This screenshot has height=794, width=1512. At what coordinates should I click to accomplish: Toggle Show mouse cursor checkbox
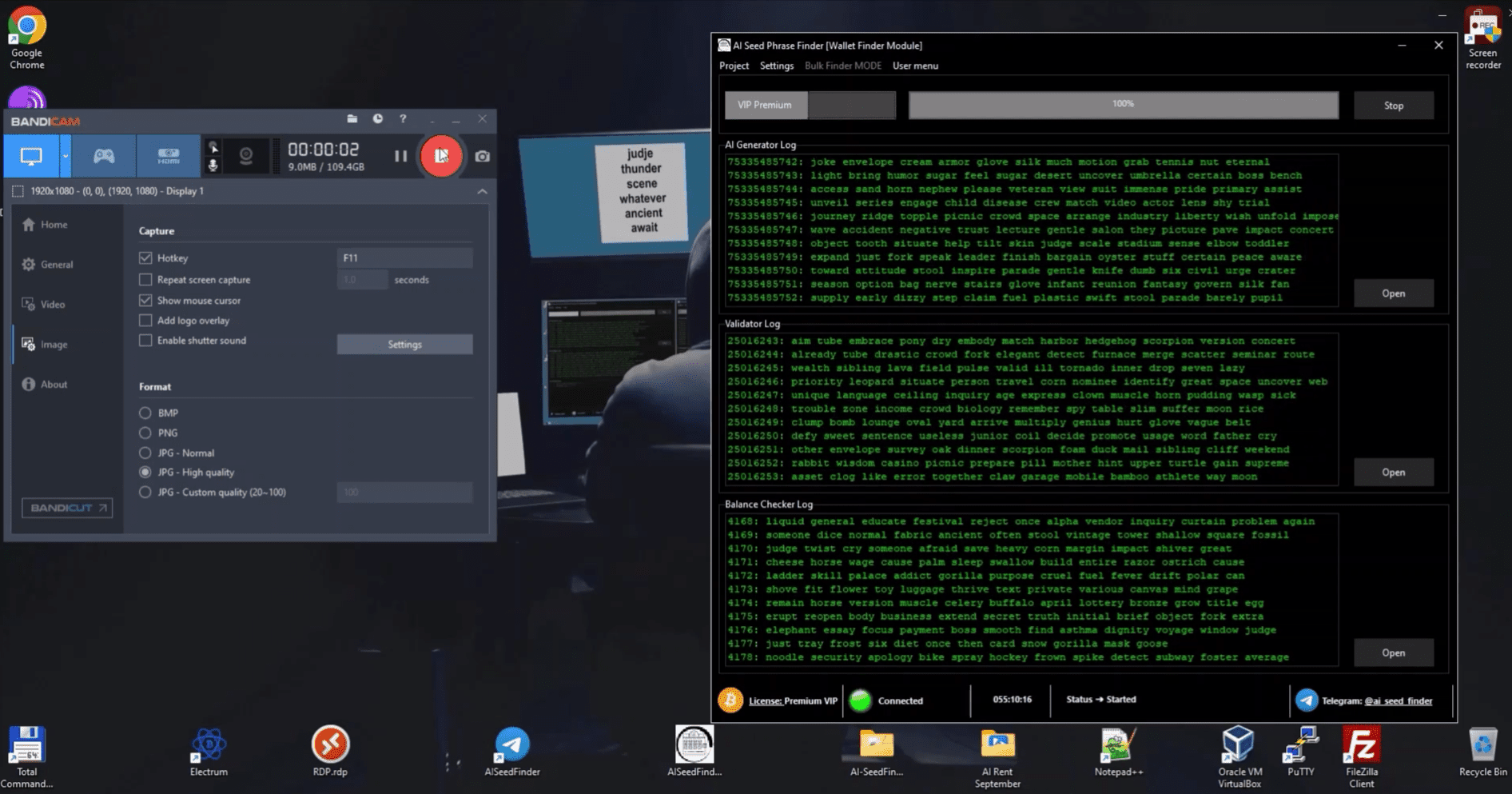pyautogui.click(x=145, y=301)
